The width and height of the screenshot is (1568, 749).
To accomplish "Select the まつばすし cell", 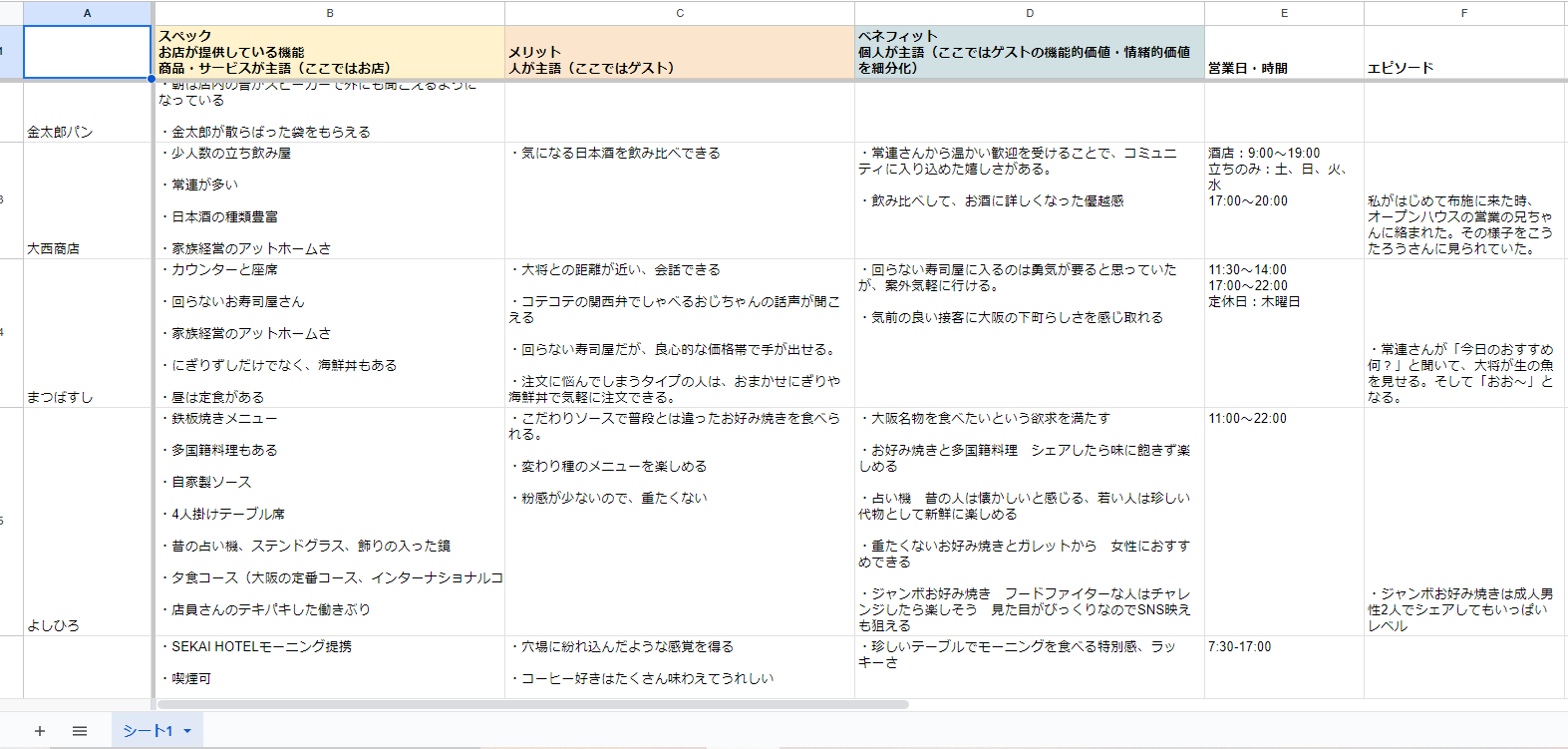I will (x=88, y=333).
